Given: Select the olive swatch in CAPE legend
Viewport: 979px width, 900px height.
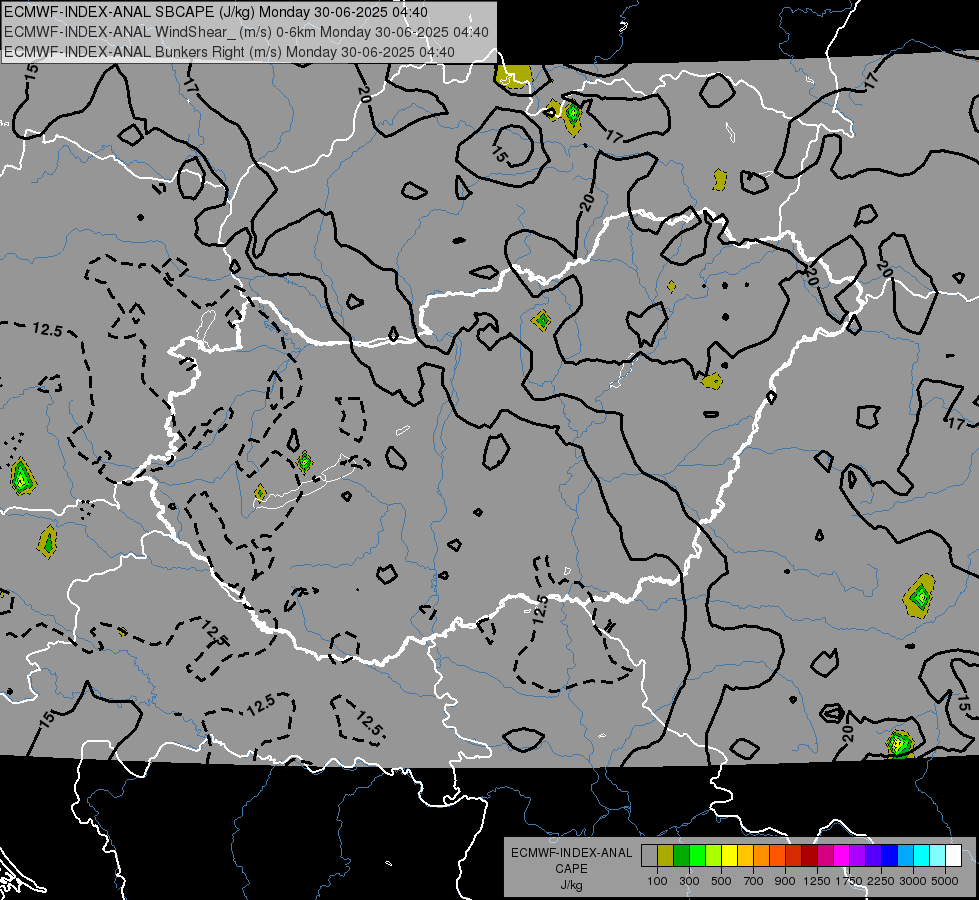Looking at the screenshot, I should click(x=665, y=855).
